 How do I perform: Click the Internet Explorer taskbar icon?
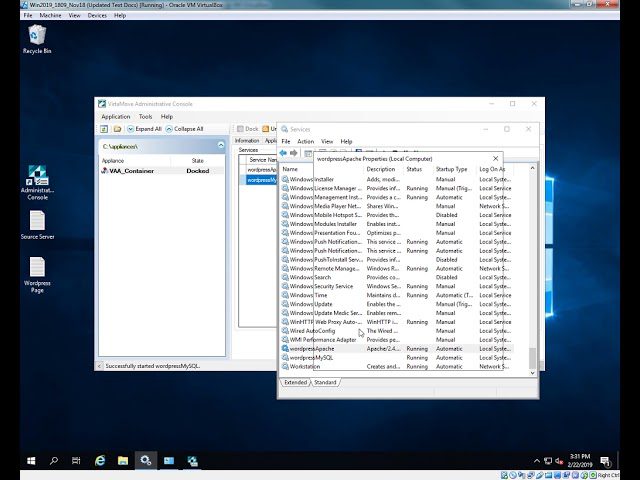click(100, 461)
